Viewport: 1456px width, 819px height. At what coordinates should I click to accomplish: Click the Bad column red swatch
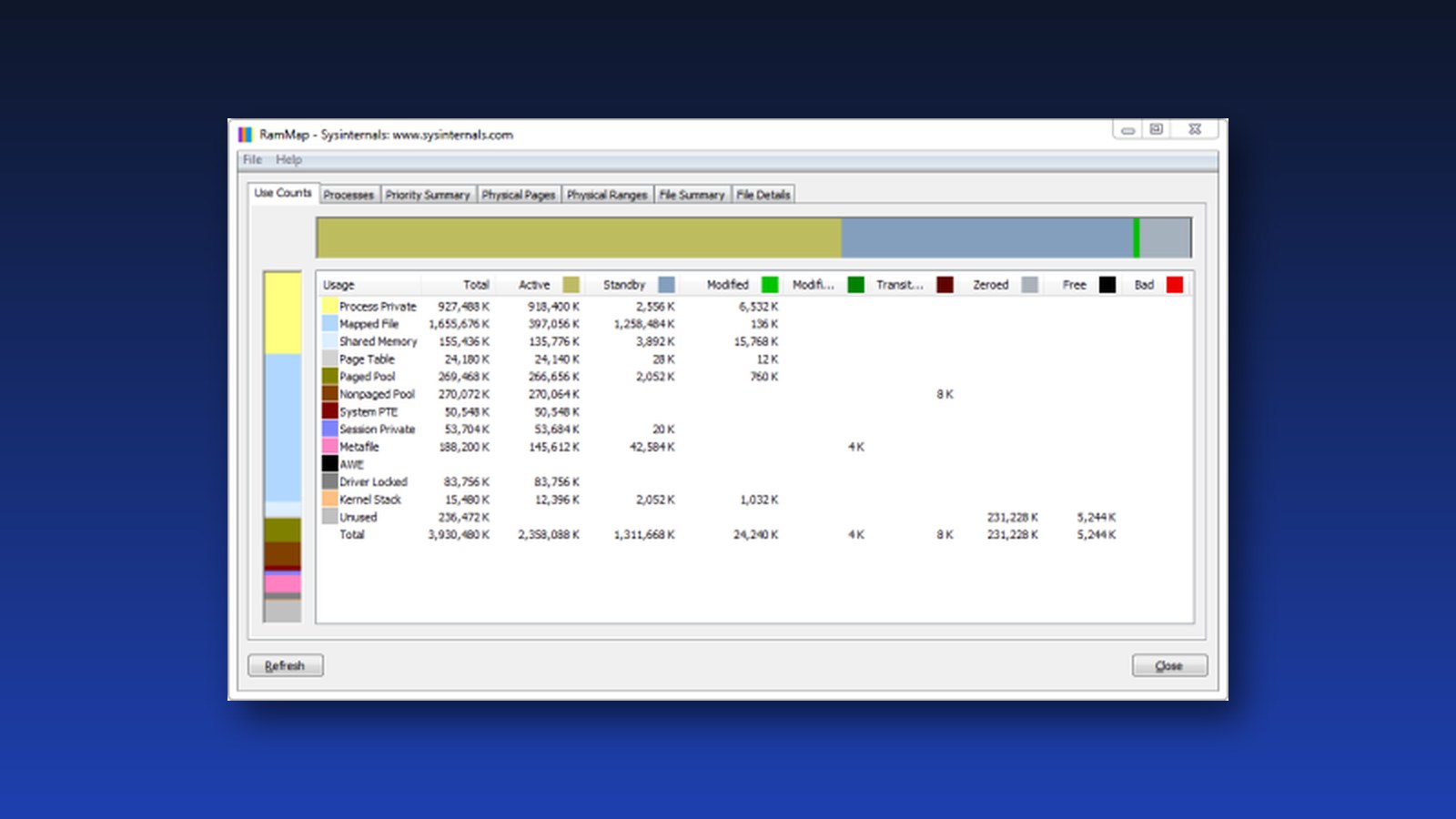pyautogui.click(x=1175, y=285)
